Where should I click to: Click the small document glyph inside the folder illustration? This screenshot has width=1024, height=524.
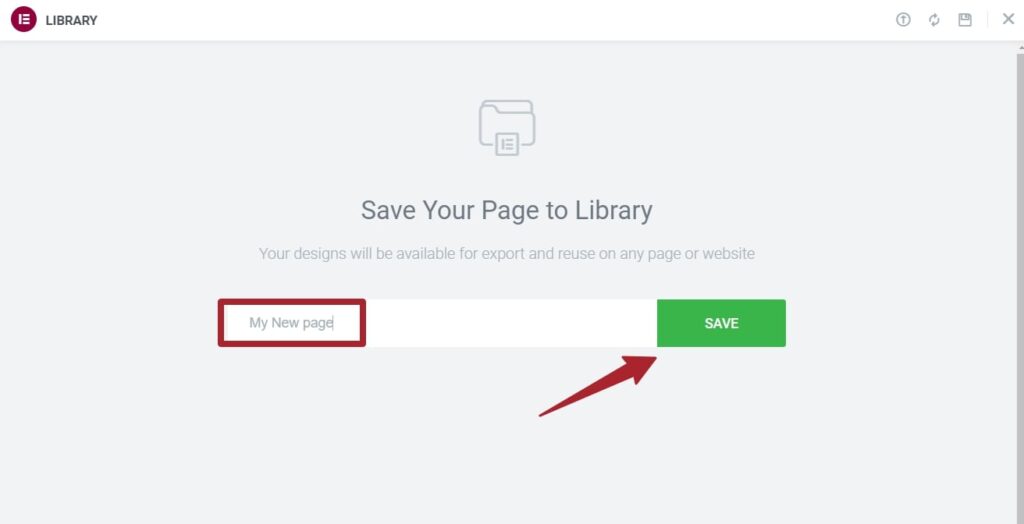click(x=507, y=143)
